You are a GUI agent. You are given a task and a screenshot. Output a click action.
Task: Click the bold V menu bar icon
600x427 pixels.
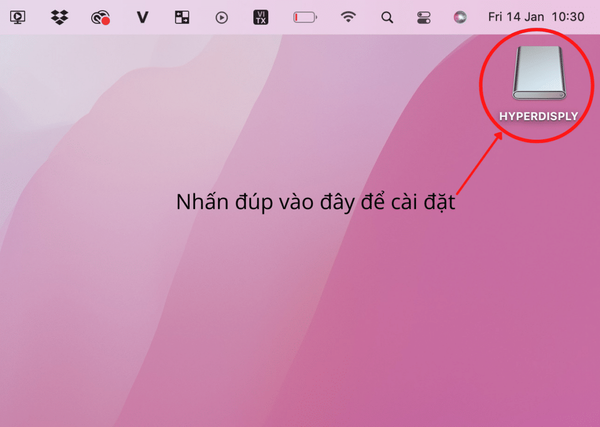tap(142, 17)
